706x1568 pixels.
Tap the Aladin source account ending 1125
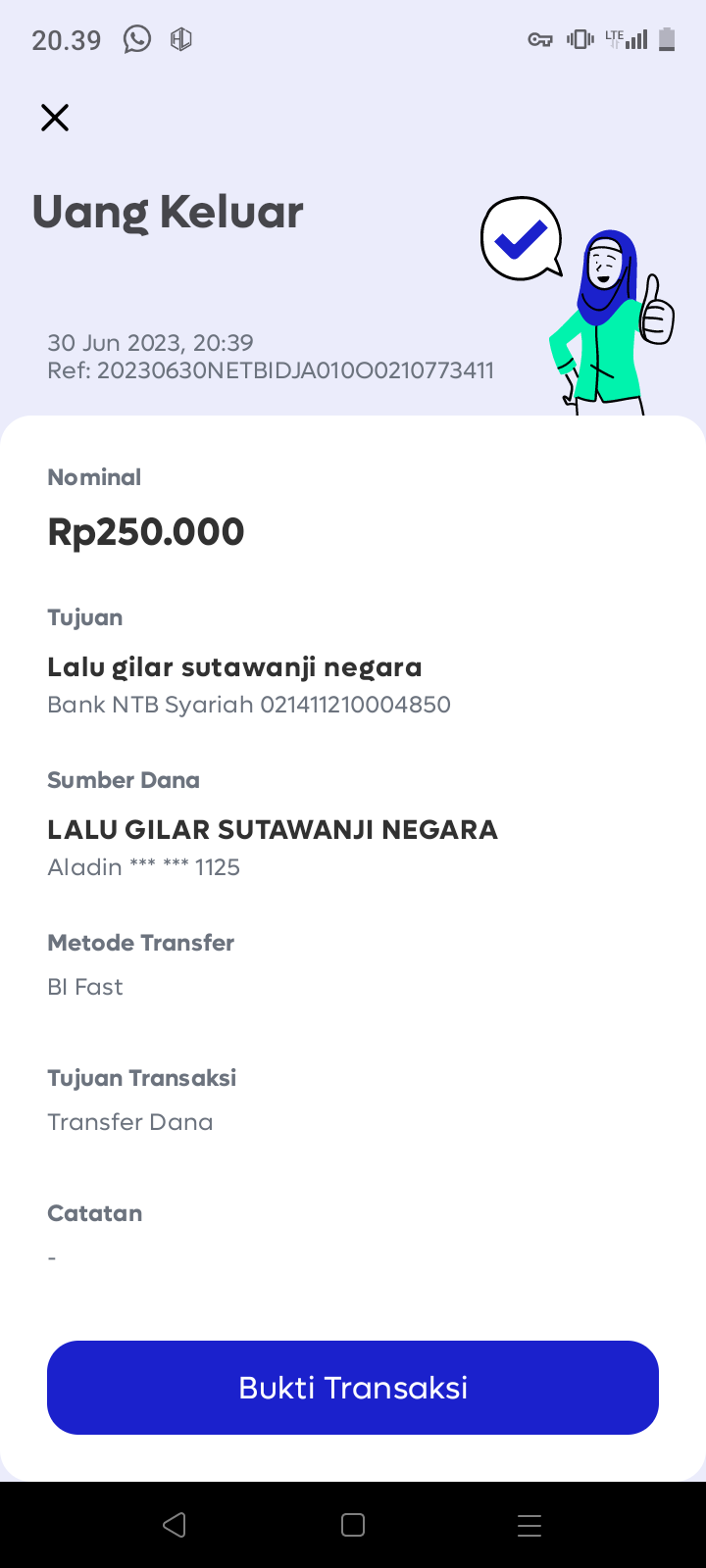click(144, 867)
